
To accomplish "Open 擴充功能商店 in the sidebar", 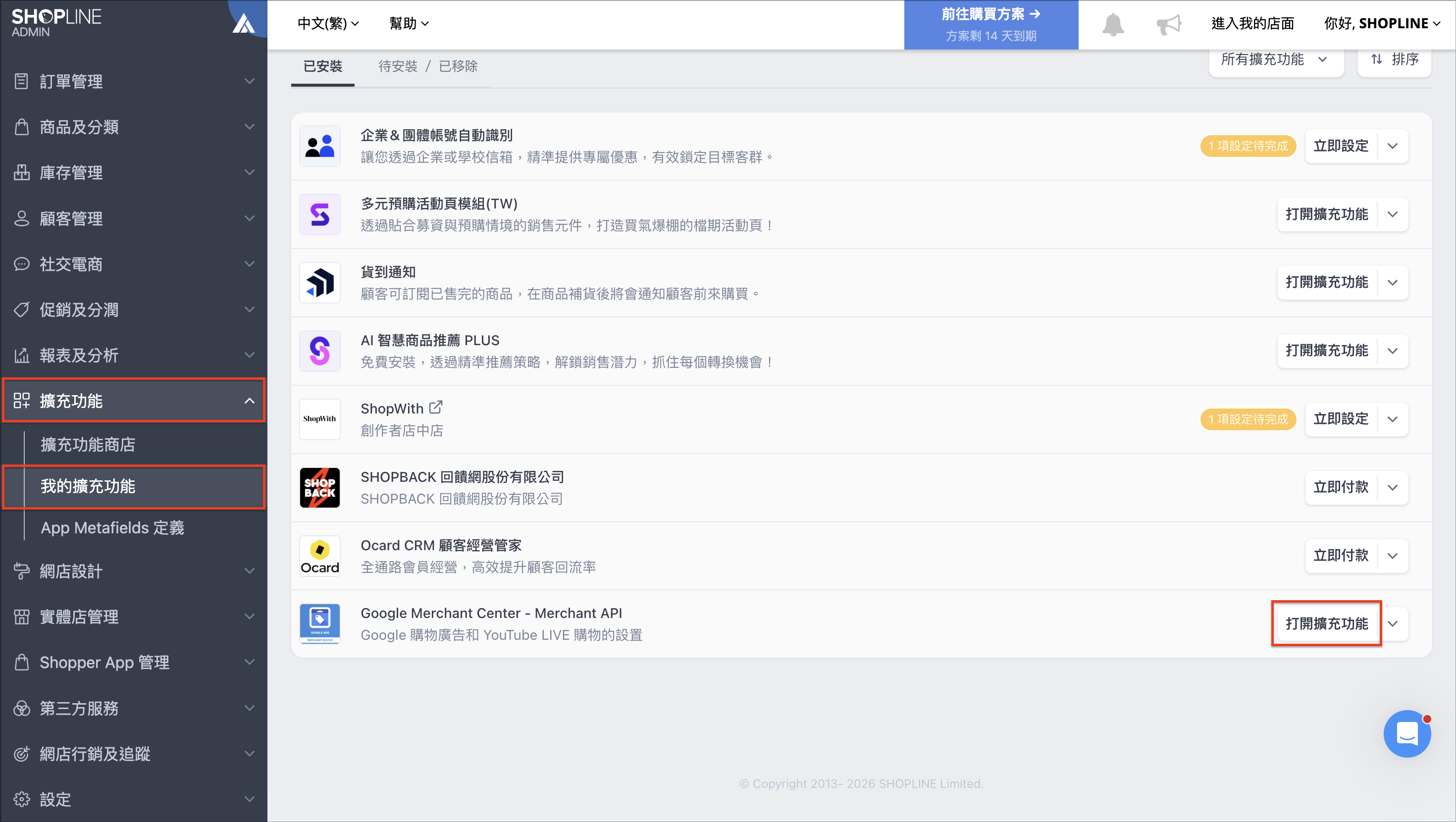I will pyautogui.click(x=88, y=444).
